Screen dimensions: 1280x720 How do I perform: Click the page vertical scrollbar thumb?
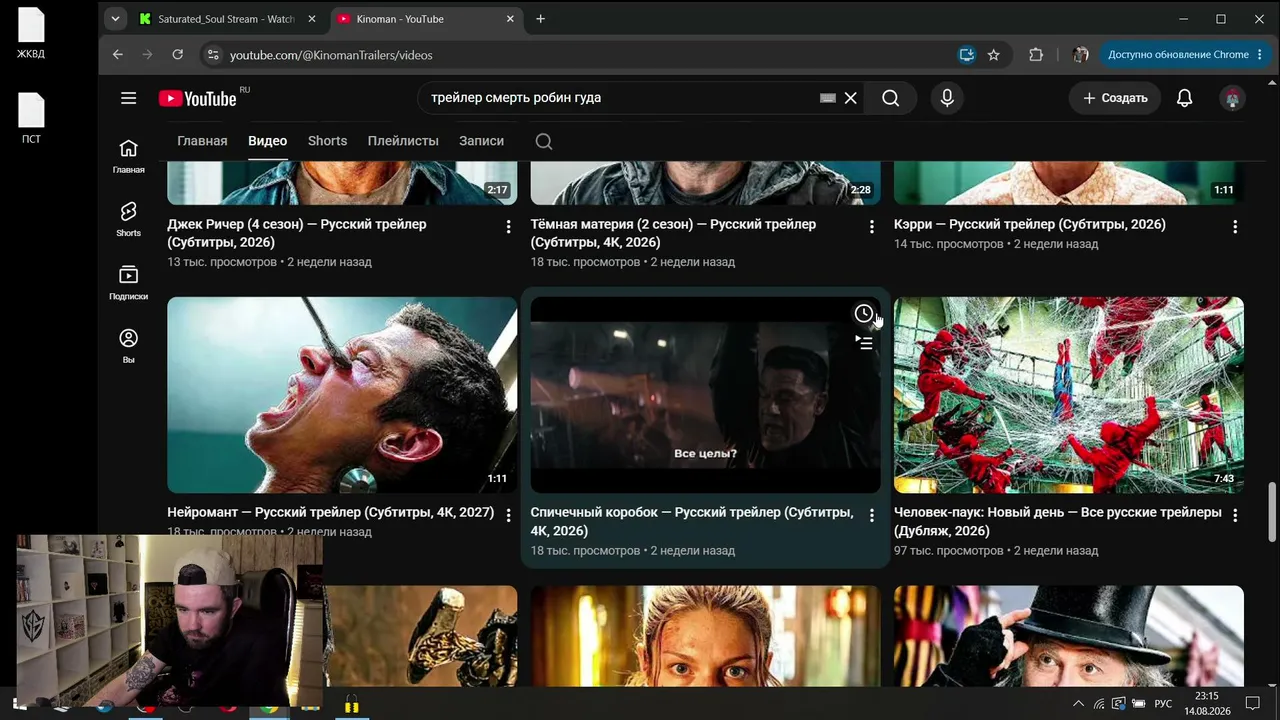click(x=1272, y=512)
